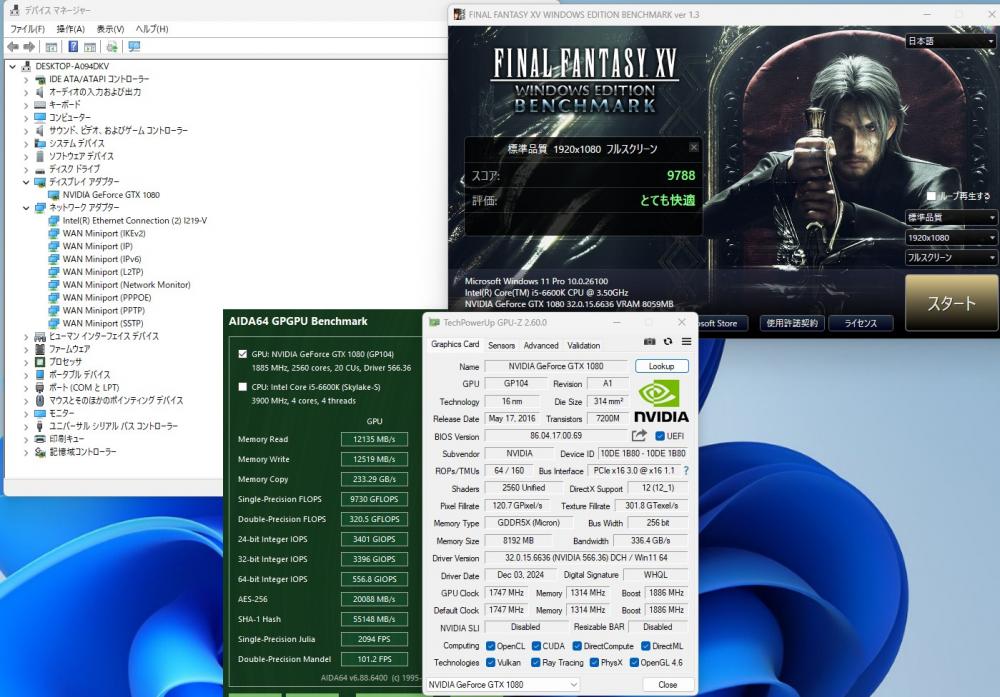
Task: Toggle the console tree pane toolbar icon
Action: pos(52,47)
